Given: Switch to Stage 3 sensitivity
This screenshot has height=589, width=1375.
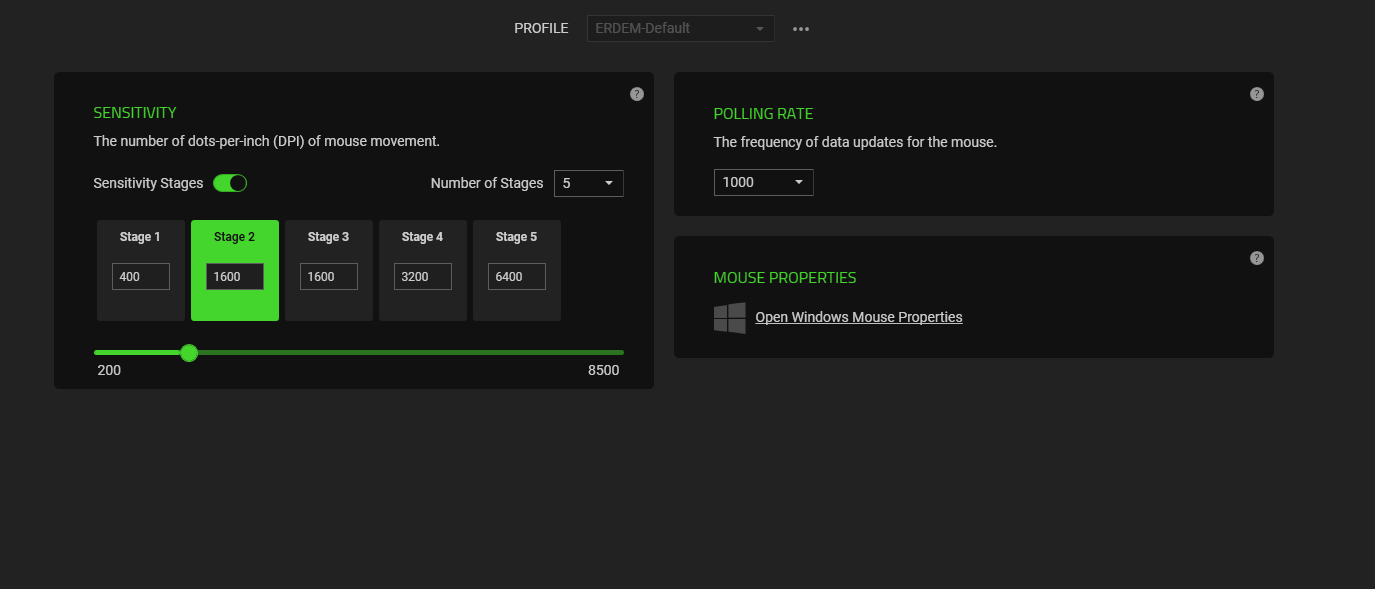Looking at the screenshot, I should [329, 237].
